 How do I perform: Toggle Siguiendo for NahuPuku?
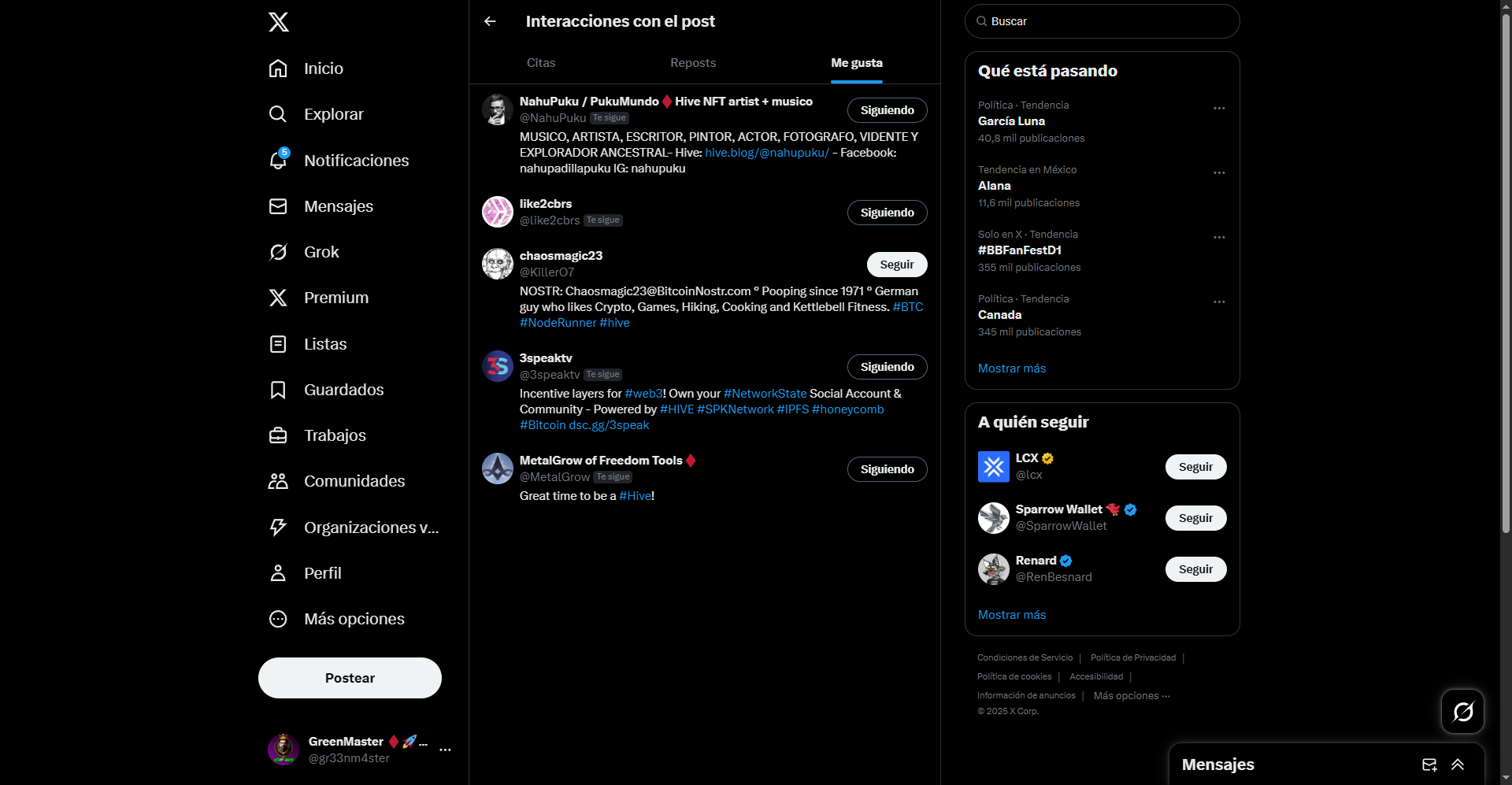click(887, 110)
